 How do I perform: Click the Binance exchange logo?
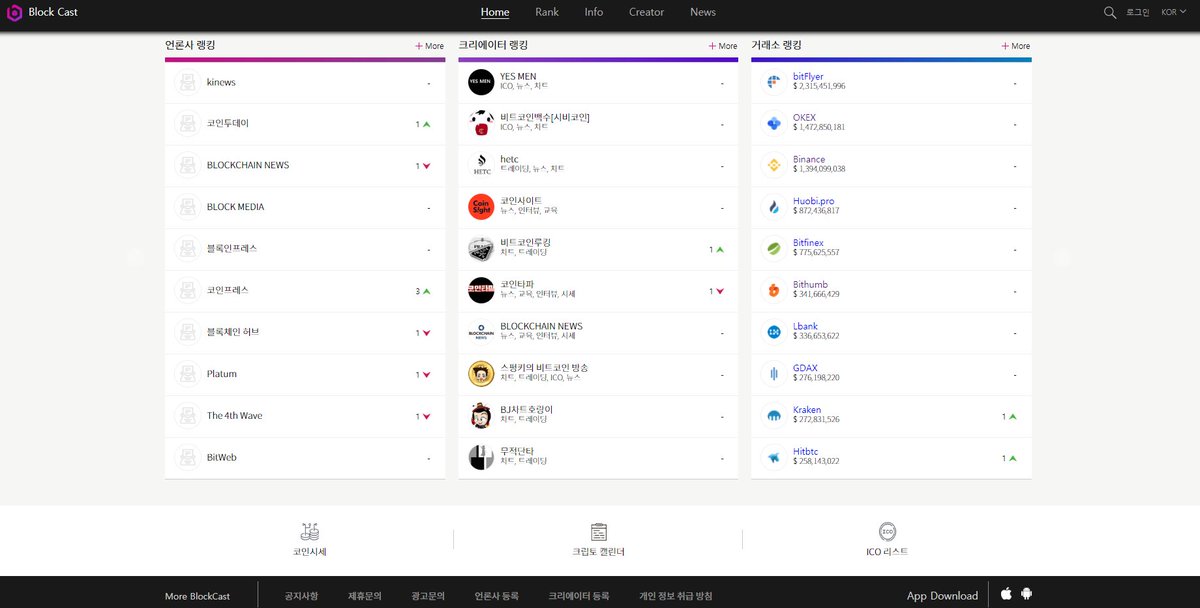(773, 165)
